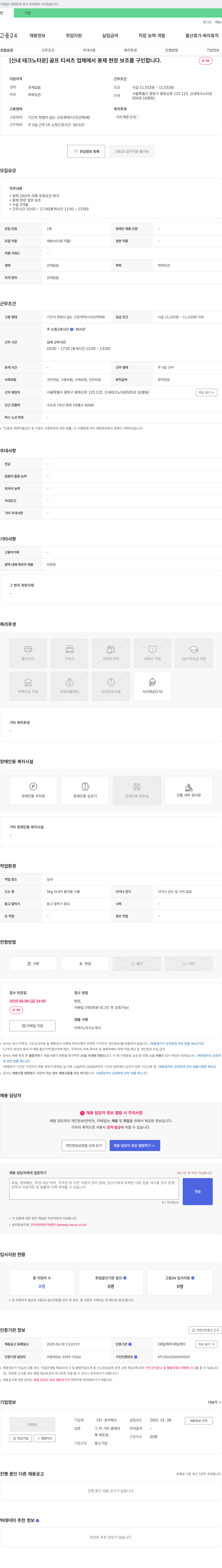The width and height of the screenshot is (222, 1568).
Task: Click the 면접 screening method box
Action: pos(85,964)
